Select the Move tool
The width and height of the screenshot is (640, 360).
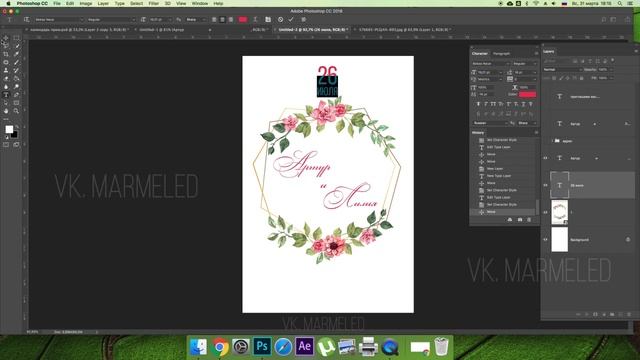tap(6, 38)
